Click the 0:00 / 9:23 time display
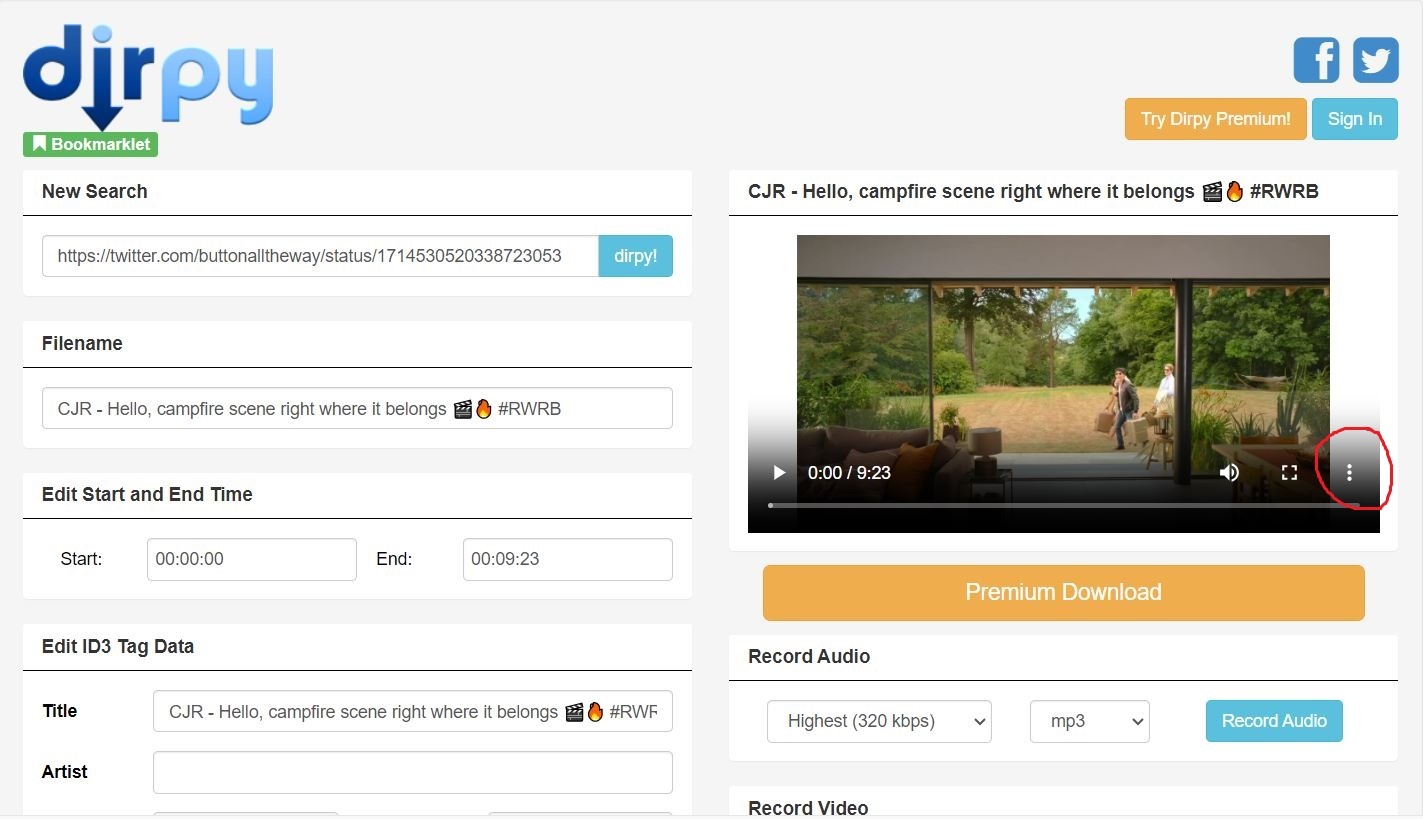1423x819 pixels. pyautogui.click(x=849, y=472)
